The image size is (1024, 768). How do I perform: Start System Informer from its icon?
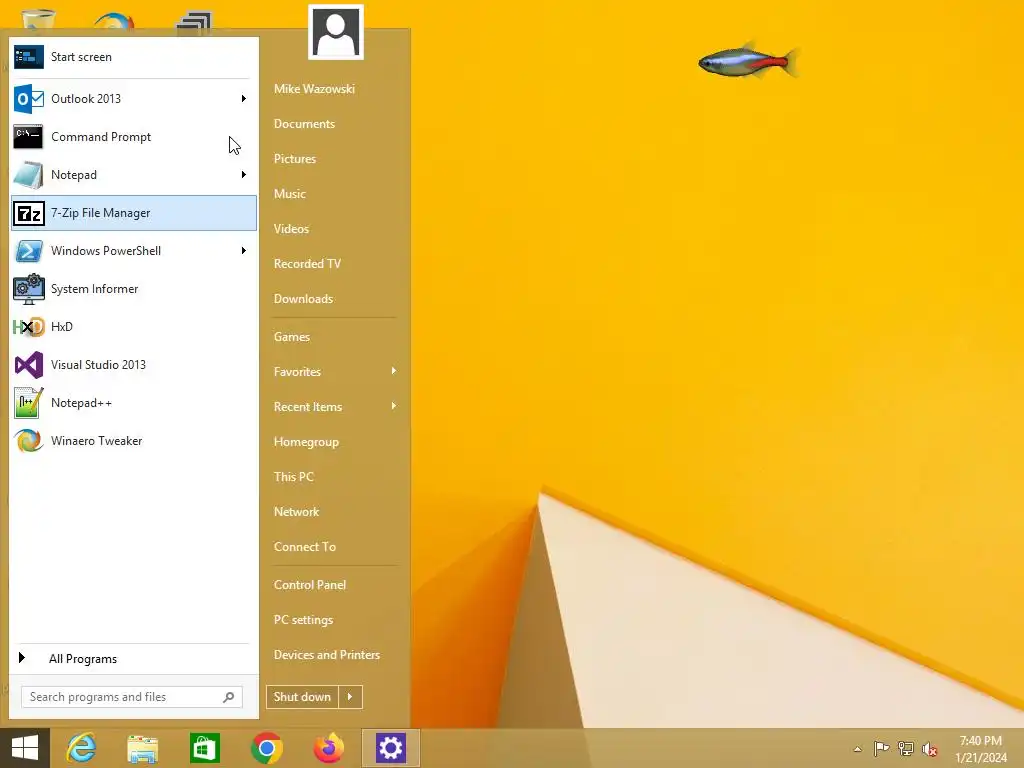(x=29, y=289)
